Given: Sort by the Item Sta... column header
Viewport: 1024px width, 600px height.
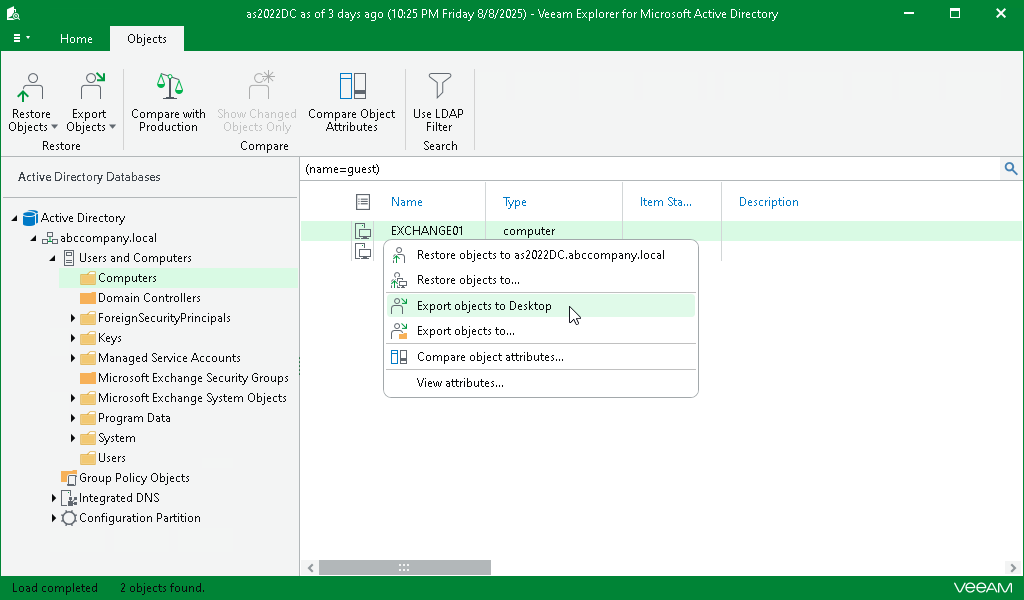Looking at the screenshot, I should point(665,202).
